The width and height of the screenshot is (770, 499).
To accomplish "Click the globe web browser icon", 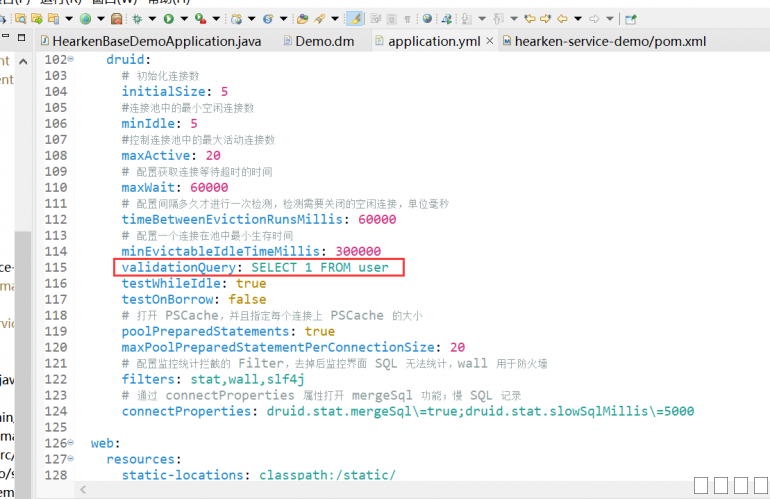I will tap(427, 18).
